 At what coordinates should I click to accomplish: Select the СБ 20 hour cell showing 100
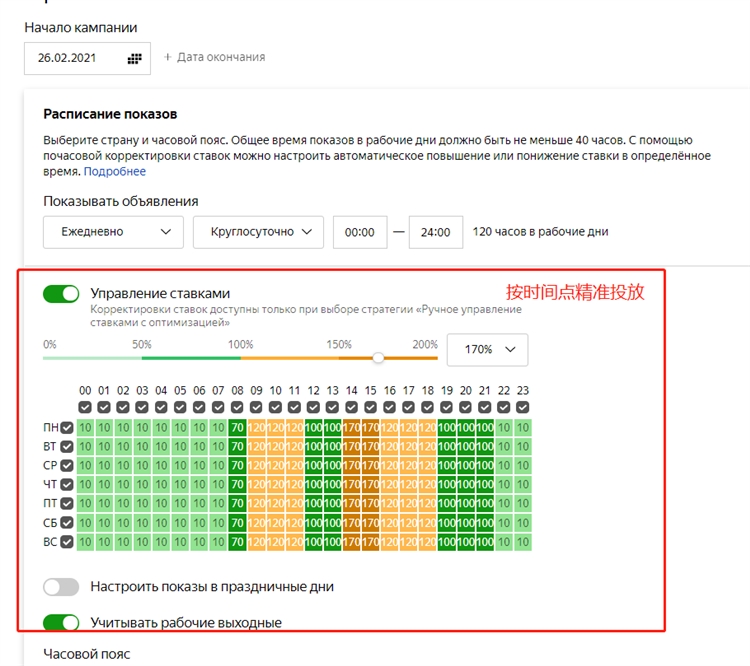pyautogui.click(x=466, y=522)
